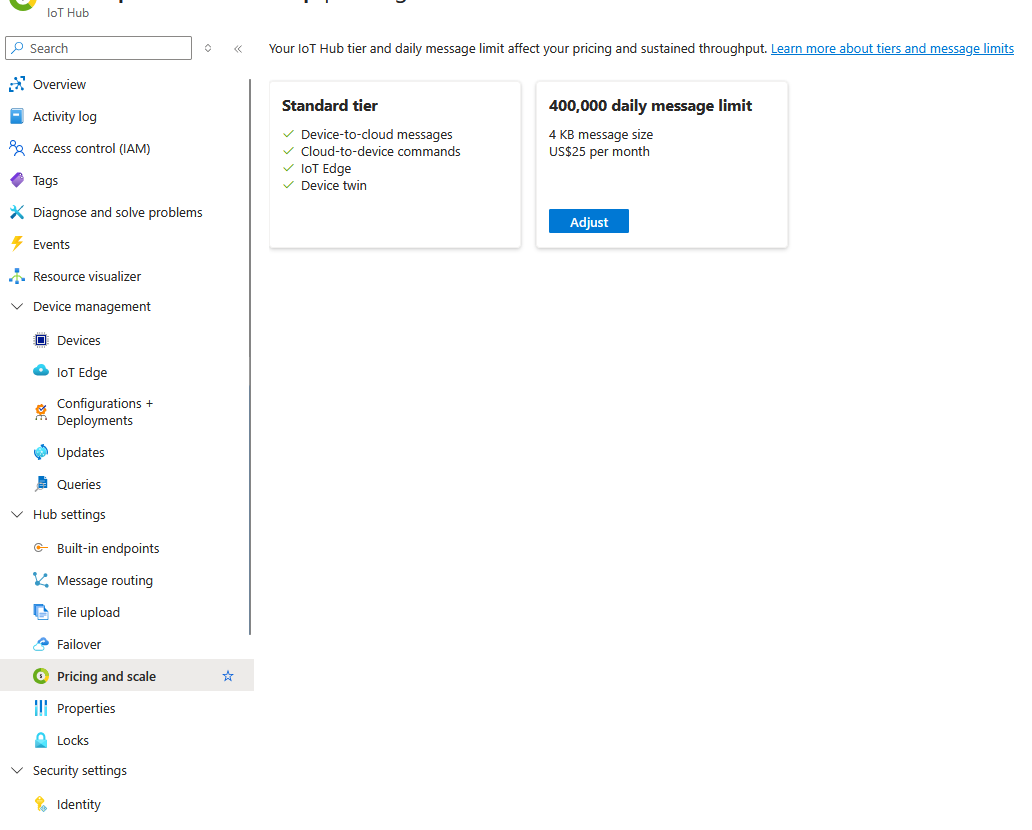Screen dimensions: 1032x830
Task: Click the Diagnose and solve problems wrench icon
Action: point(17,212)
